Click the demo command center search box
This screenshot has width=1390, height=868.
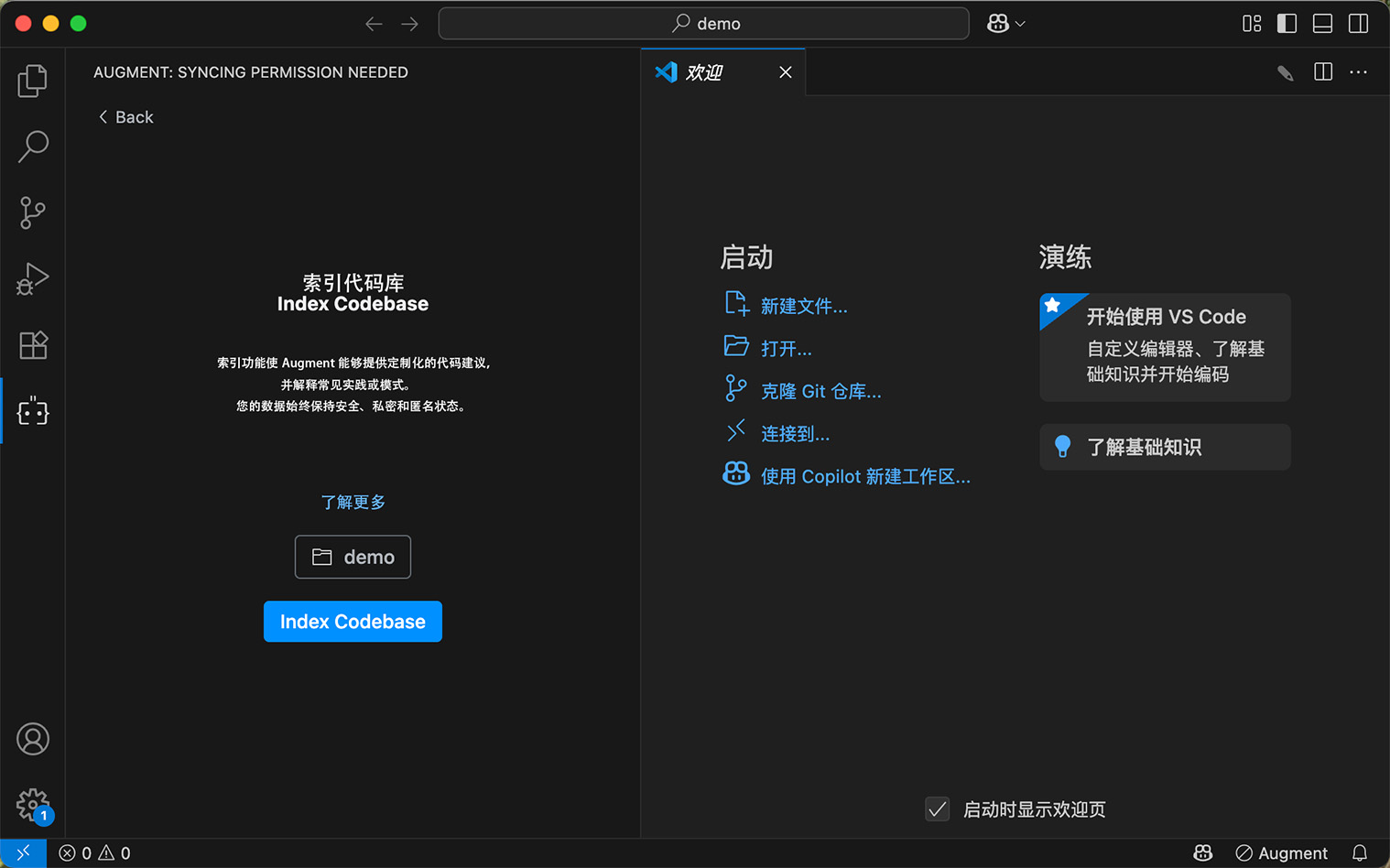703,23
